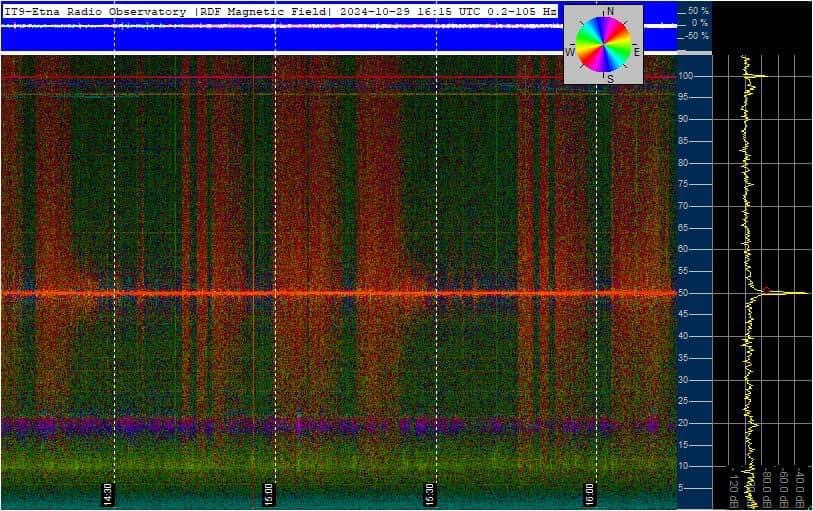
Task: Click the 16:00 time marker label
Action: click(589, 493)
